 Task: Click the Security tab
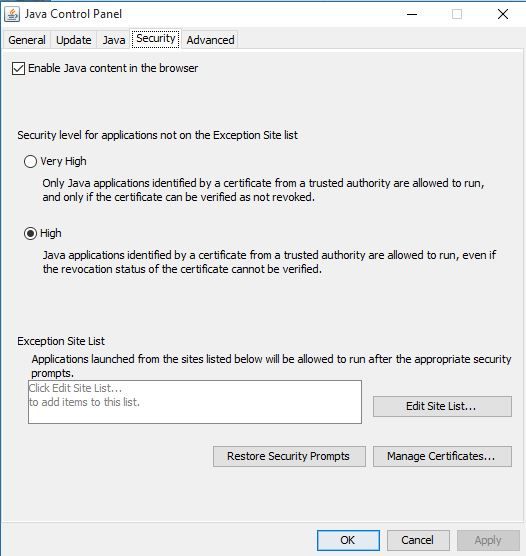pyautogui.click(x=156, y=38)
